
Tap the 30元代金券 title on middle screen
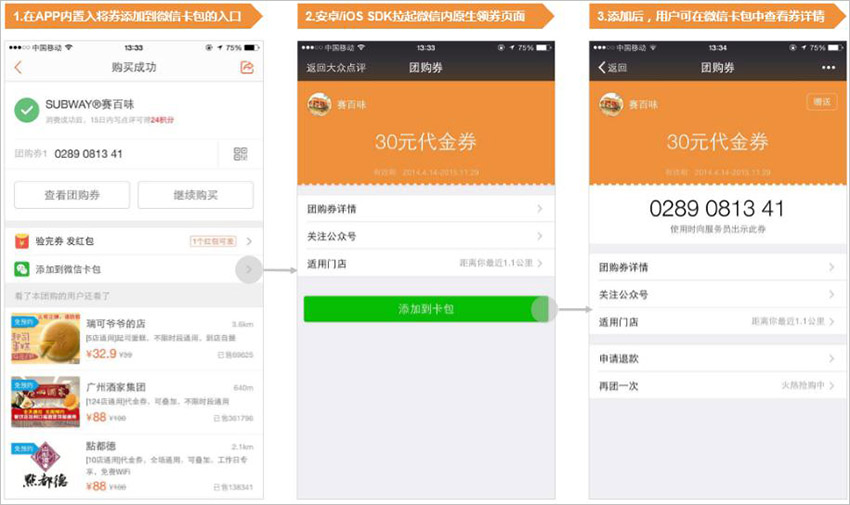pos(426,142)
